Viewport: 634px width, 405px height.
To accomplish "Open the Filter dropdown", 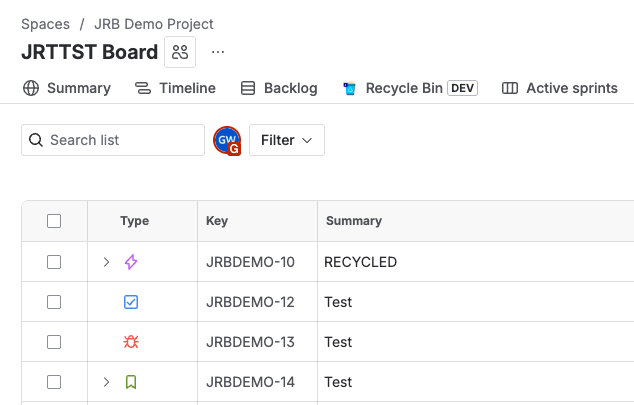I will [x=286, y=140].
